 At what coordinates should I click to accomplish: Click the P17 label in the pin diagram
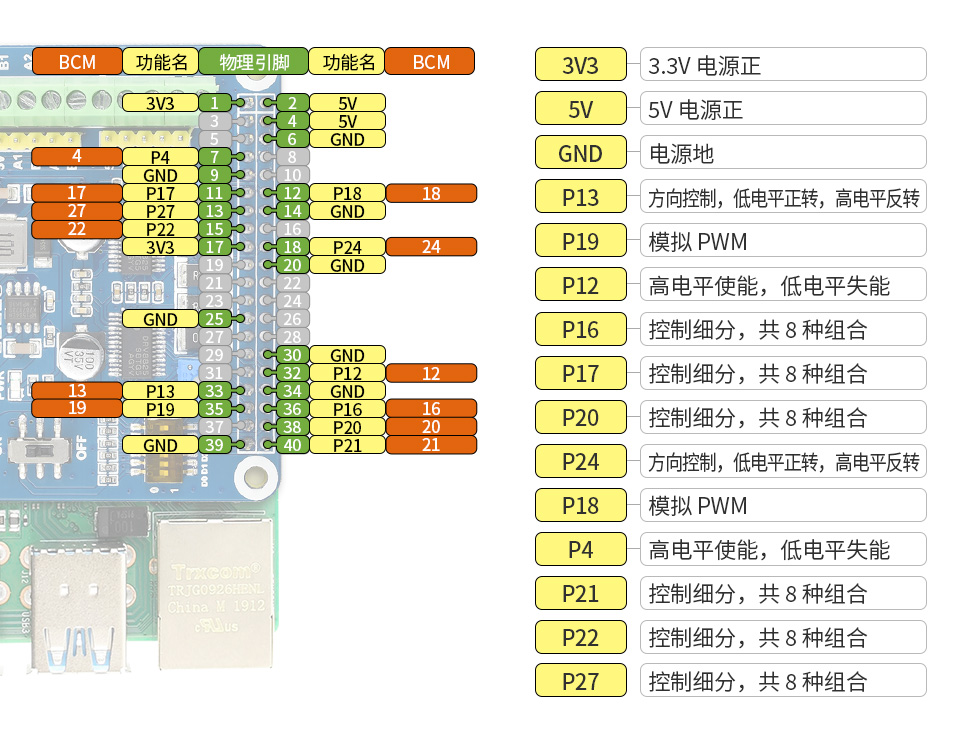click(161, 193)
